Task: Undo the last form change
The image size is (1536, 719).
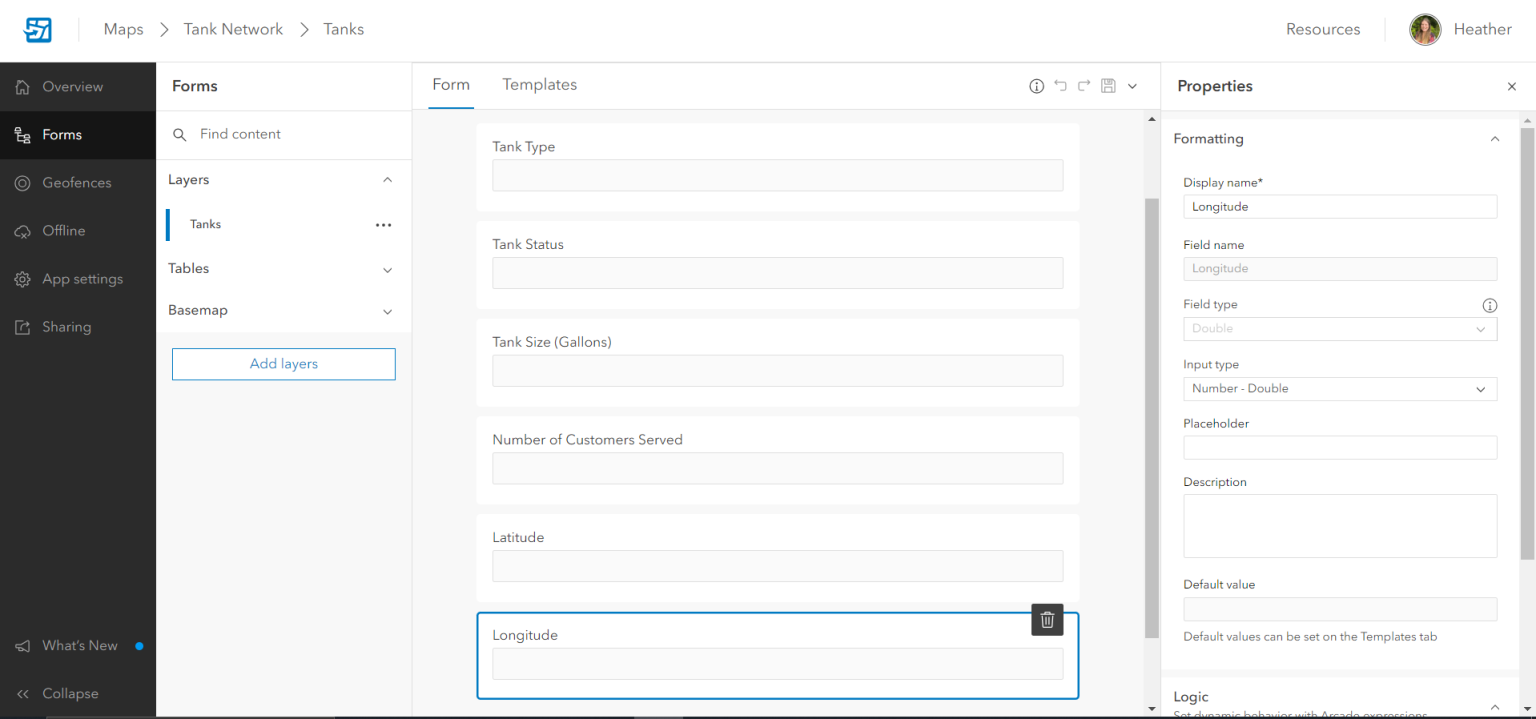Action: (1060, 86)
